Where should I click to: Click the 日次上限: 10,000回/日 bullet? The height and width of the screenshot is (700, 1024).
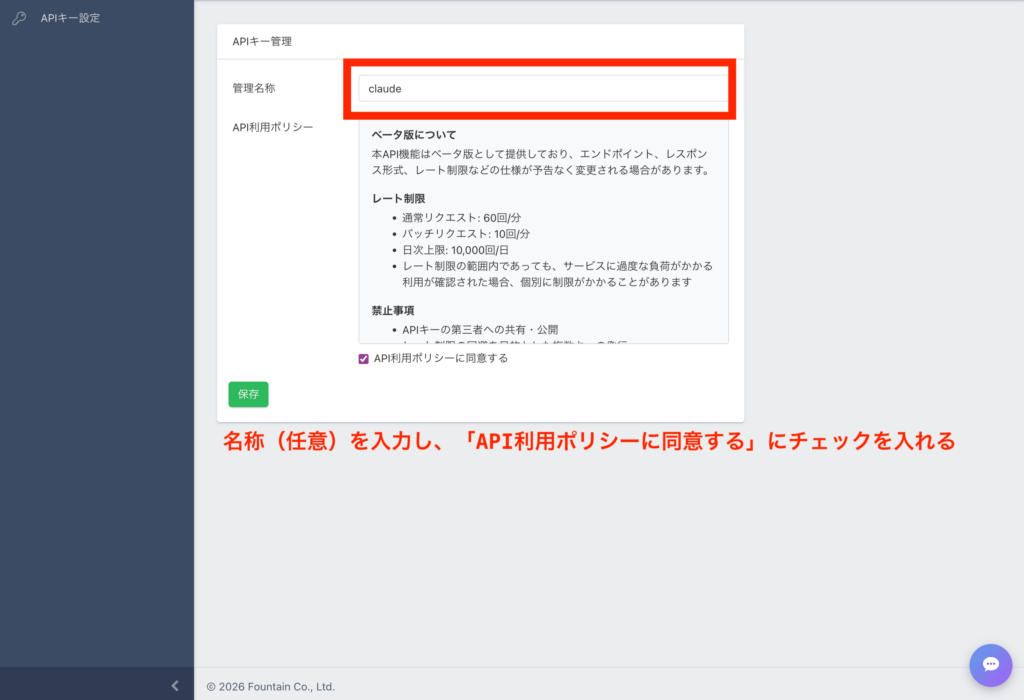pos(455,250)
